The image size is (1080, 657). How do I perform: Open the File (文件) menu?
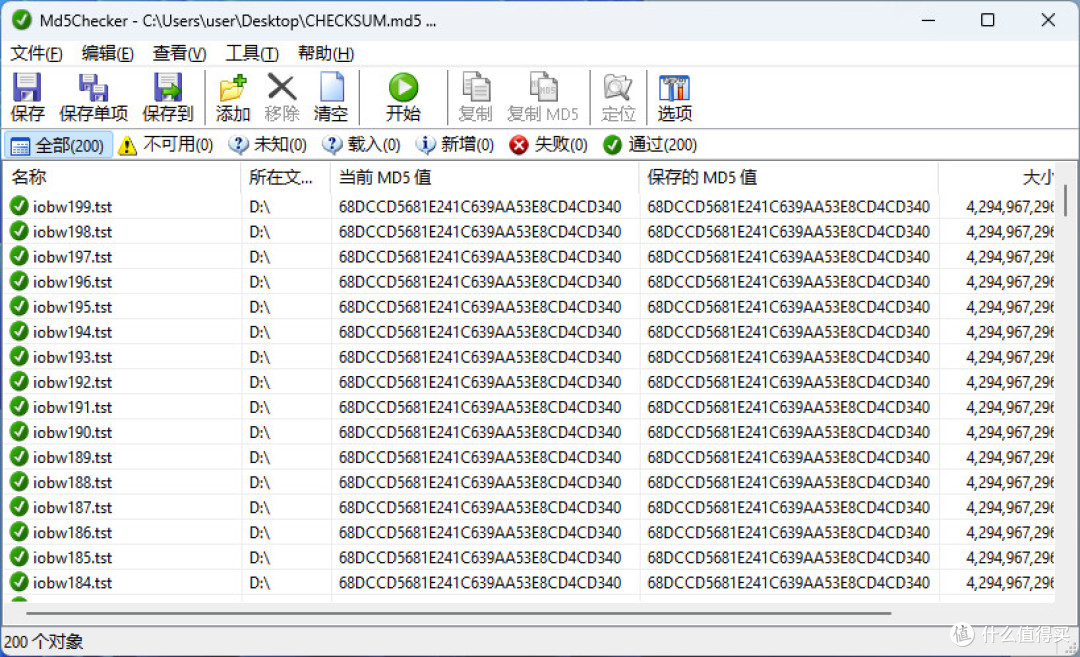(37, 53)
